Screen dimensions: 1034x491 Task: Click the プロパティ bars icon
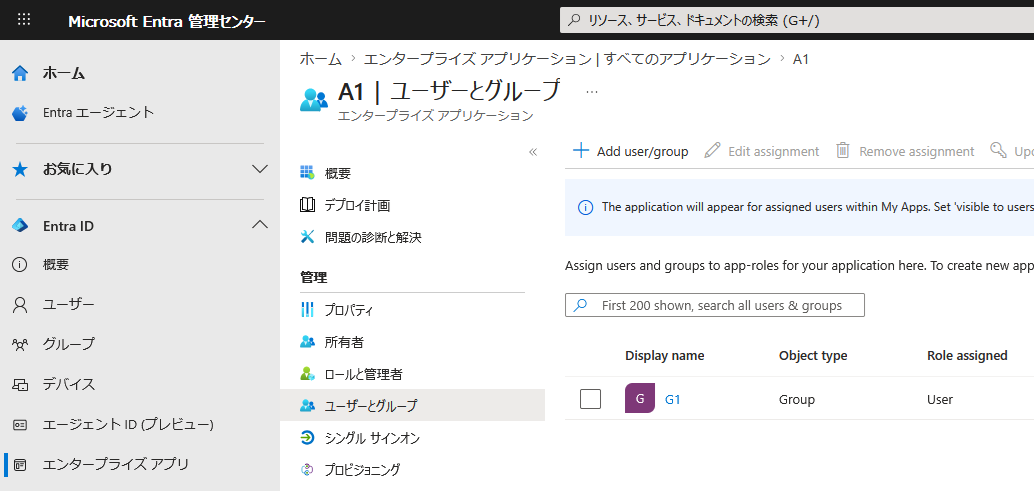pos(307,309)
